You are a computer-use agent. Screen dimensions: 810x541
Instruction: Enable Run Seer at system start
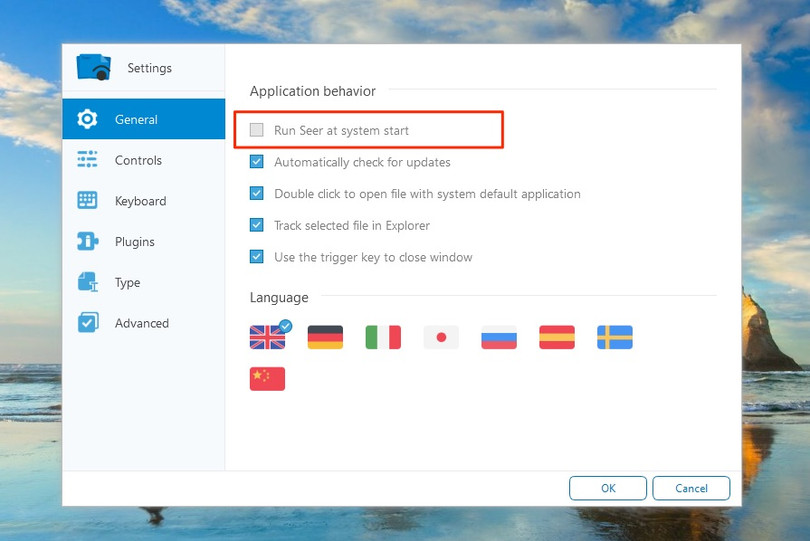[257, 130]
